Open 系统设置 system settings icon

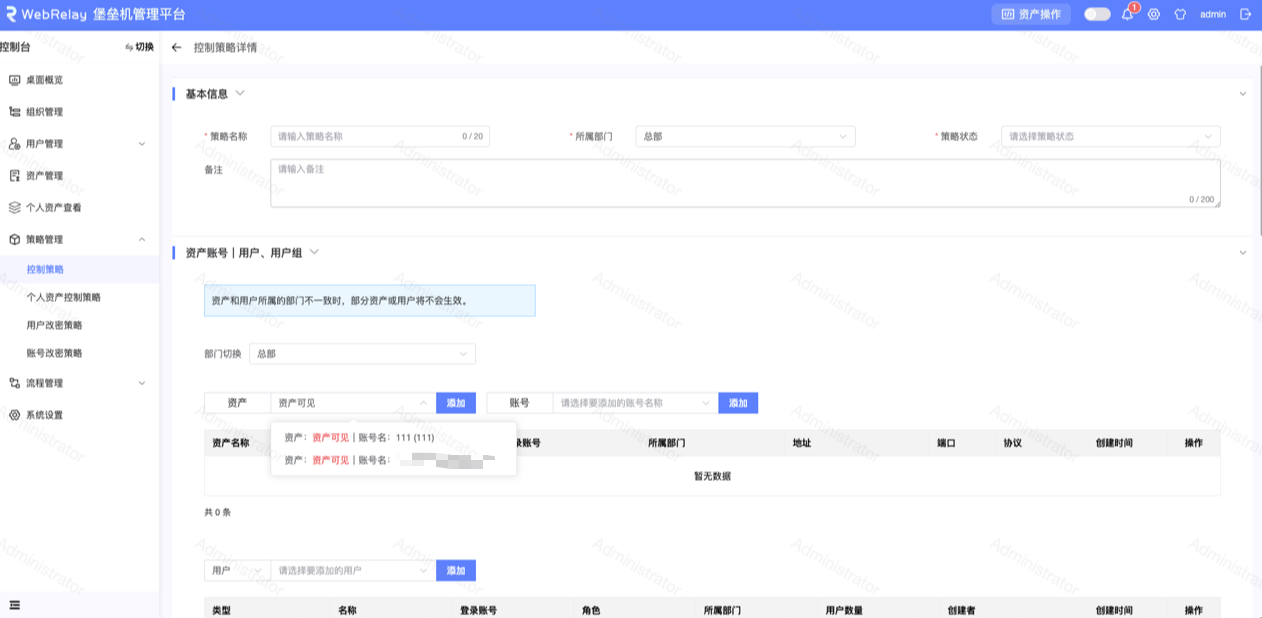pos(14,415)
